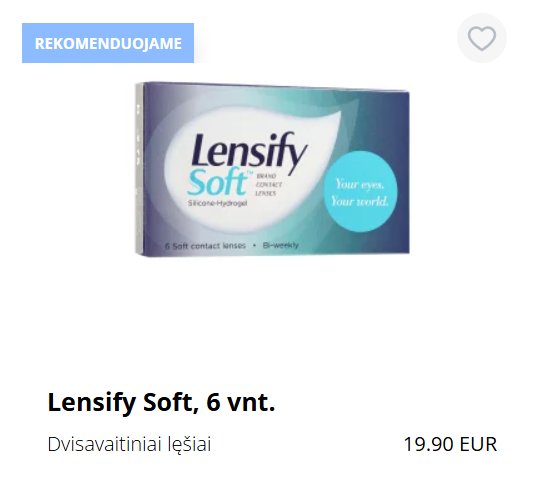
Task: Click the Lensify logo text on the box
Action: coord(249,150)
